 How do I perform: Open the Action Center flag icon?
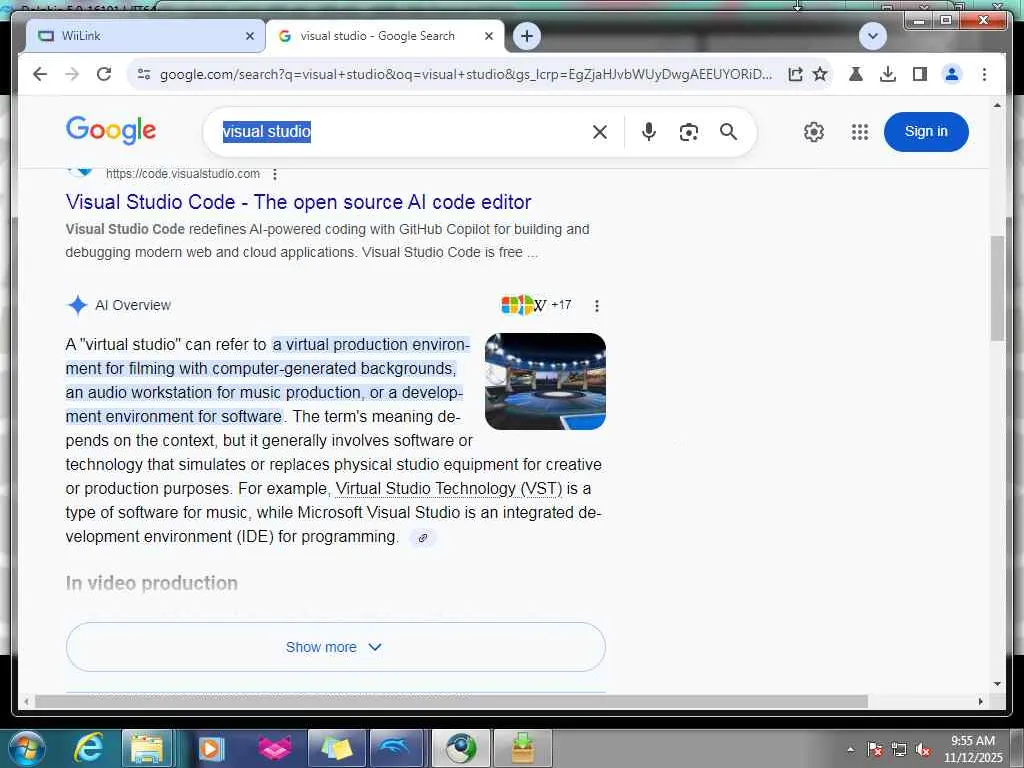[875, 749]
